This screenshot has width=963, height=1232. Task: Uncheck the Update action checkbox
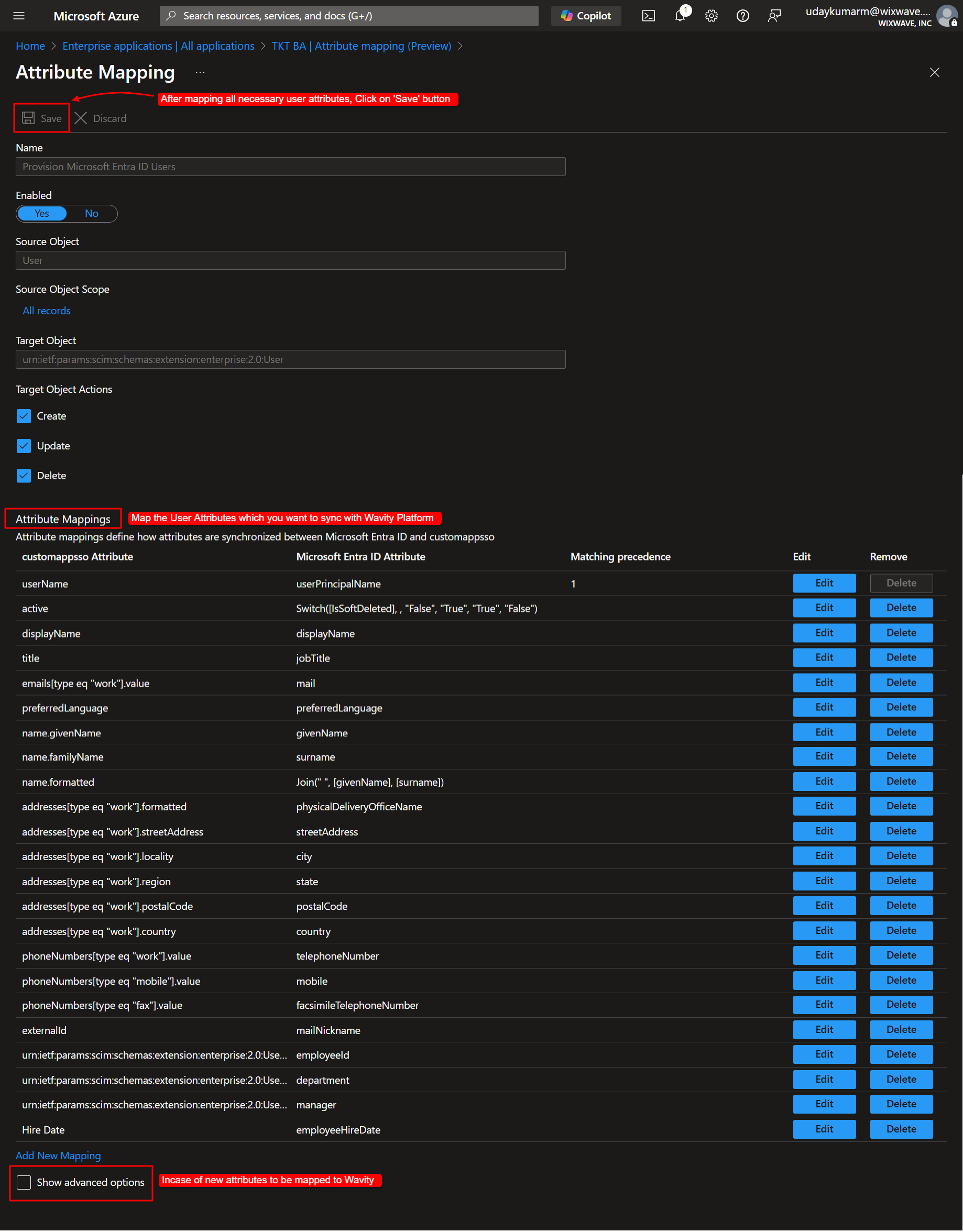pyautogui.click(x=24, y=446)
